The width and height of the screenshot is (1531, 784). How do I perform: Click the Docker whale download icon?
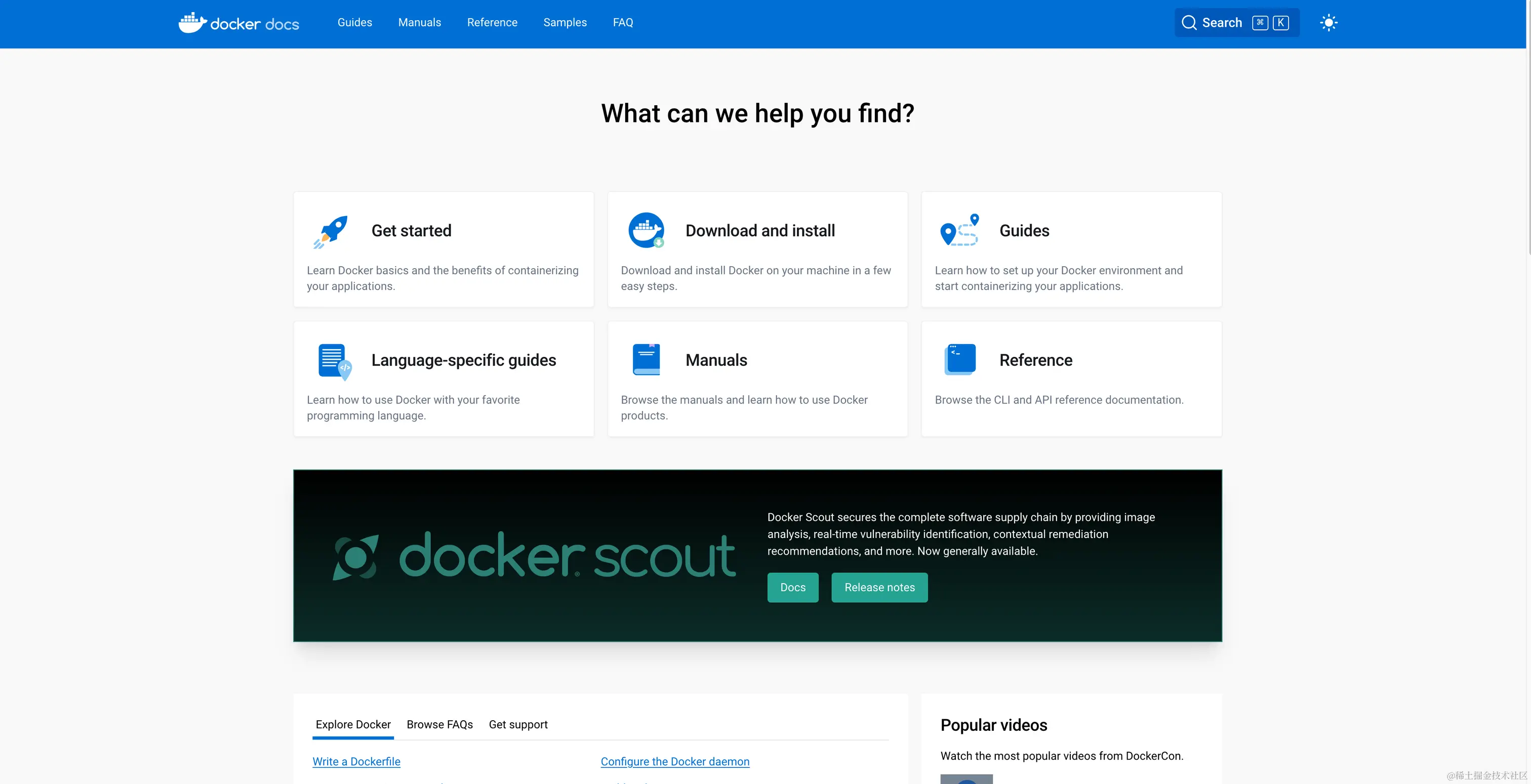(646, 230)
